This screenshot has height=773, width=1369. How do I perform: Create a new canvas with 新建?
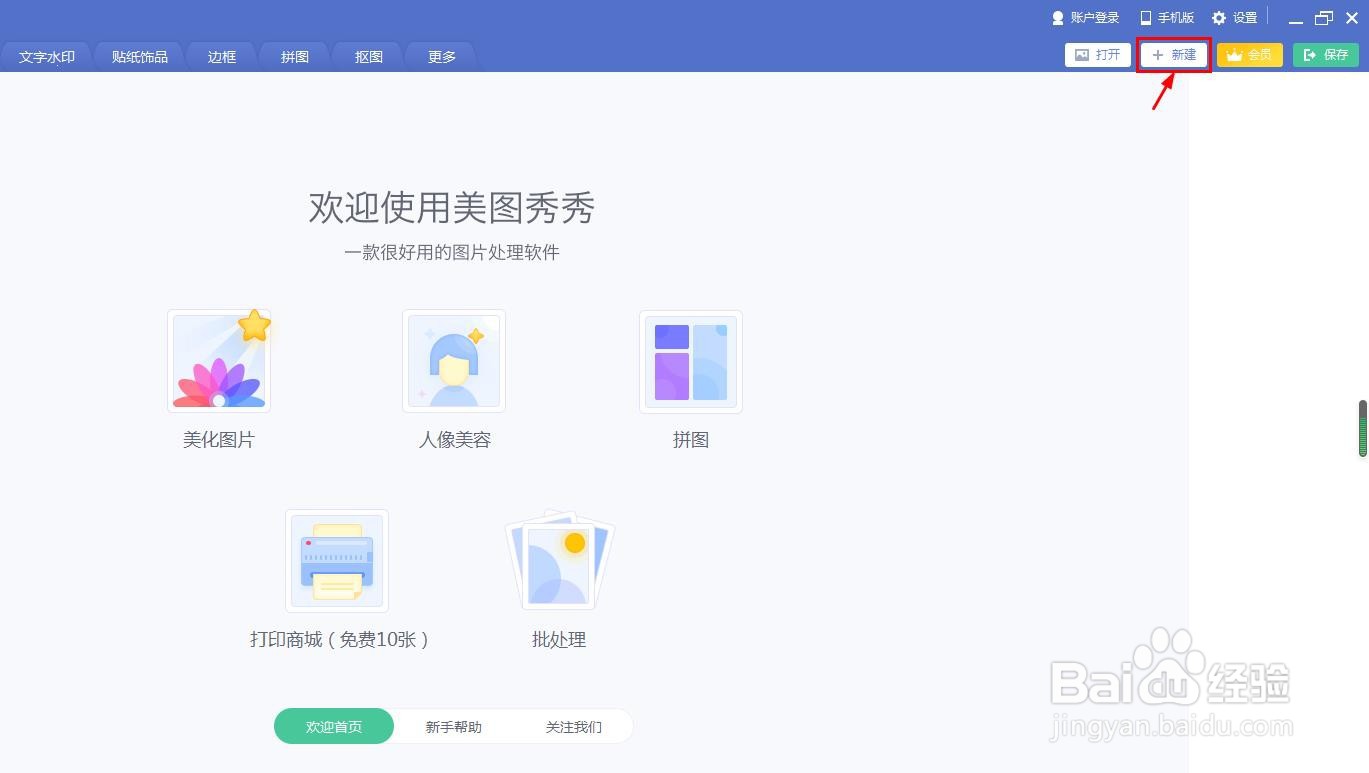[1174, 55]
